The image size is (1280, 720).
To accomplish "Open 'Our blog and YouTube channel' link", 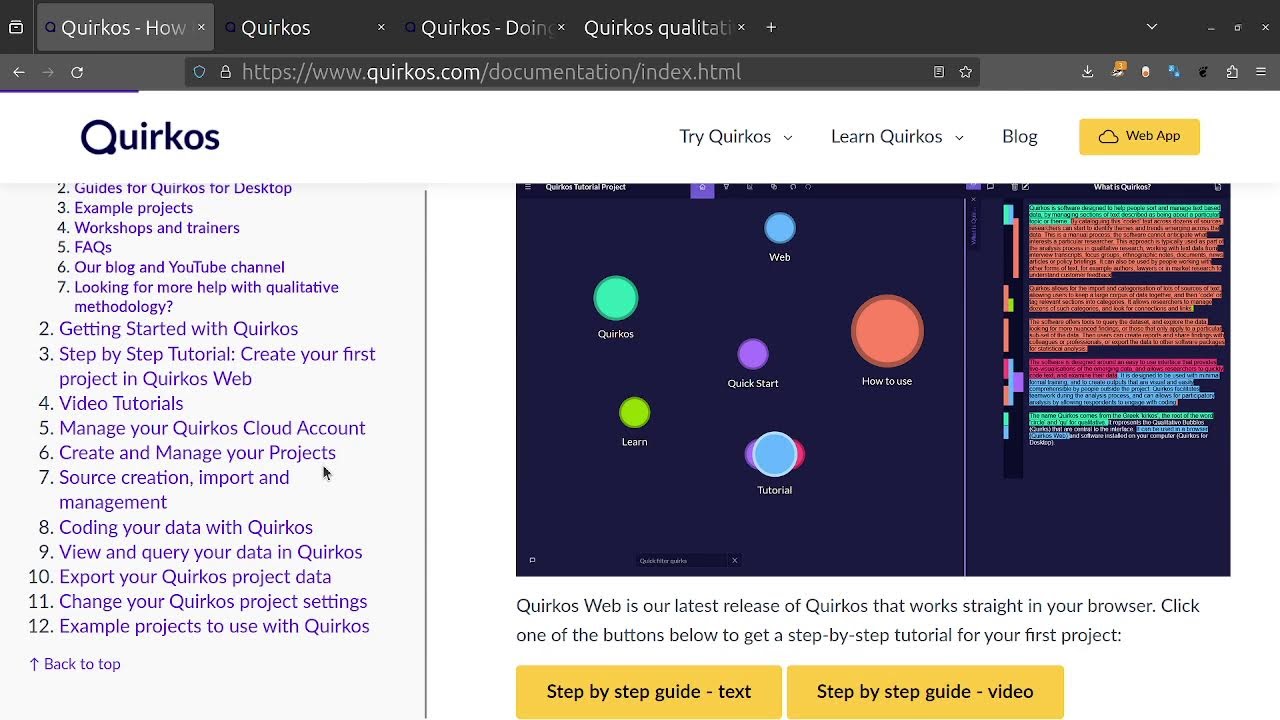I will click(x=179, y=267).
